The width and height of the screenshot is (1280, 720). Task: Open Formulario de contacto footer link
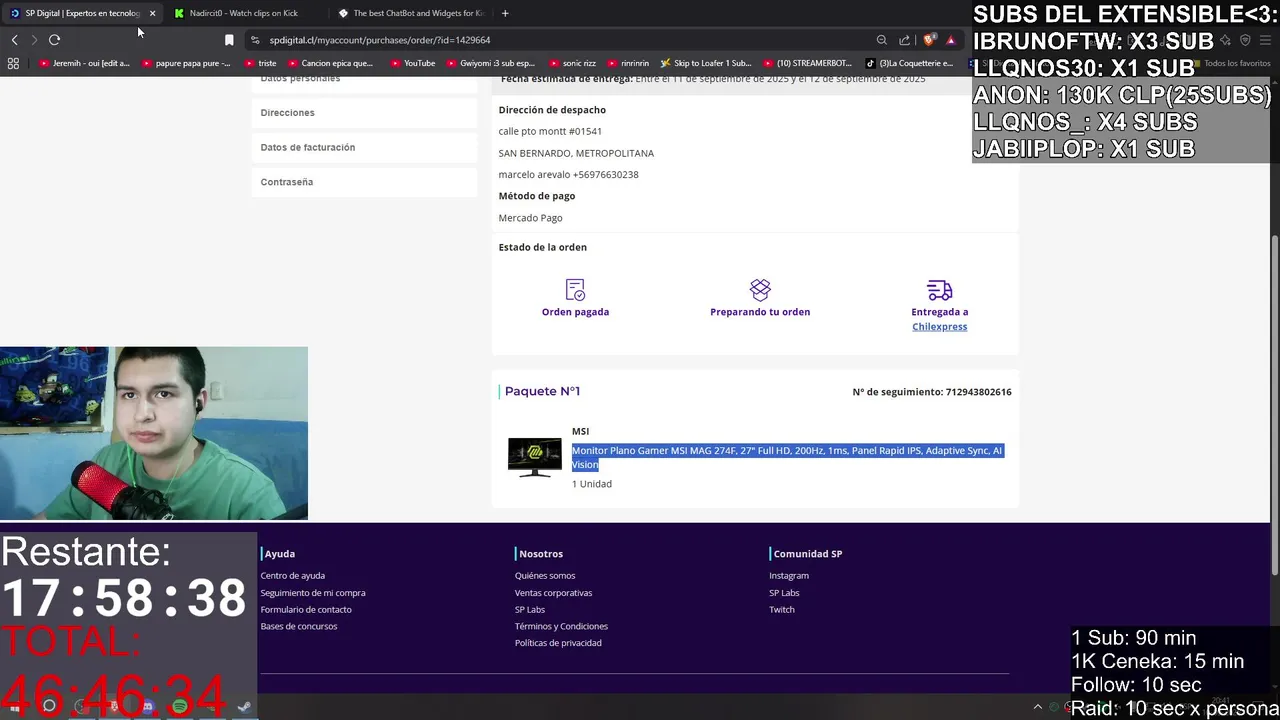[x=305, y=610]
